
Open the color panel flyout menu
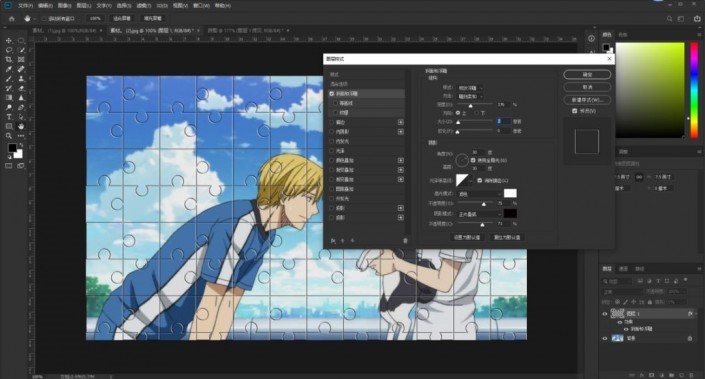click(x=699, y=35)
